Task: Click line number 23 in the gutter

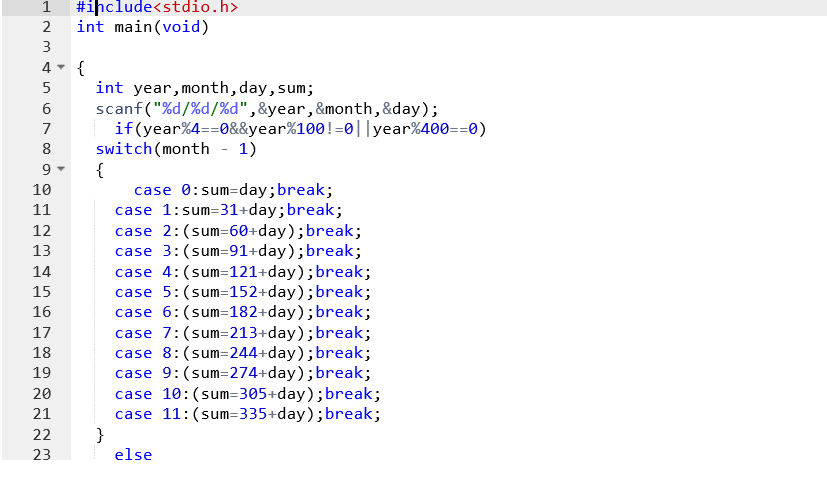Action: (x=42, y=454)
